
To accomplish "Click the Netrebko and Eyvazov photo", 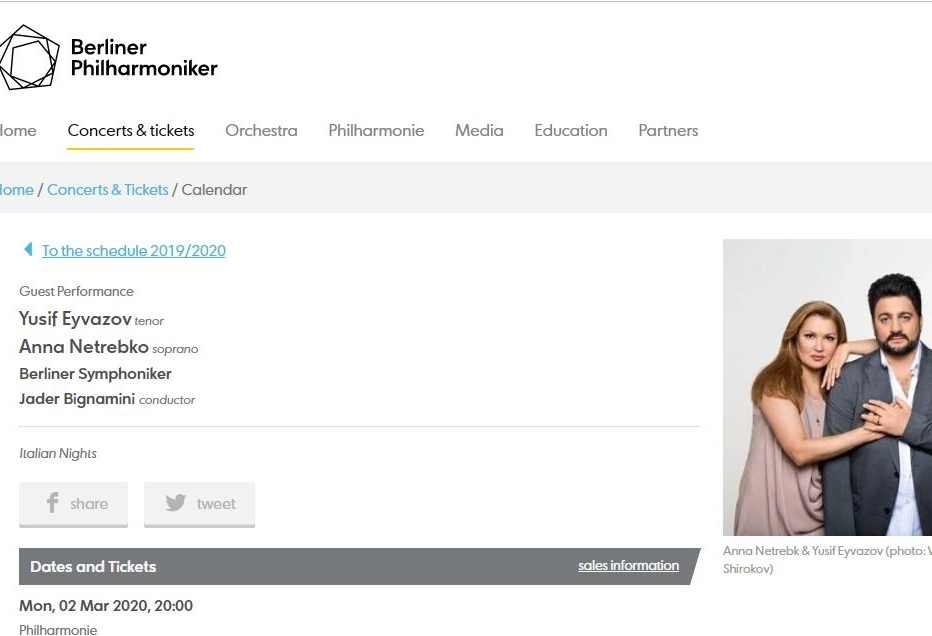I will (827, 387).
